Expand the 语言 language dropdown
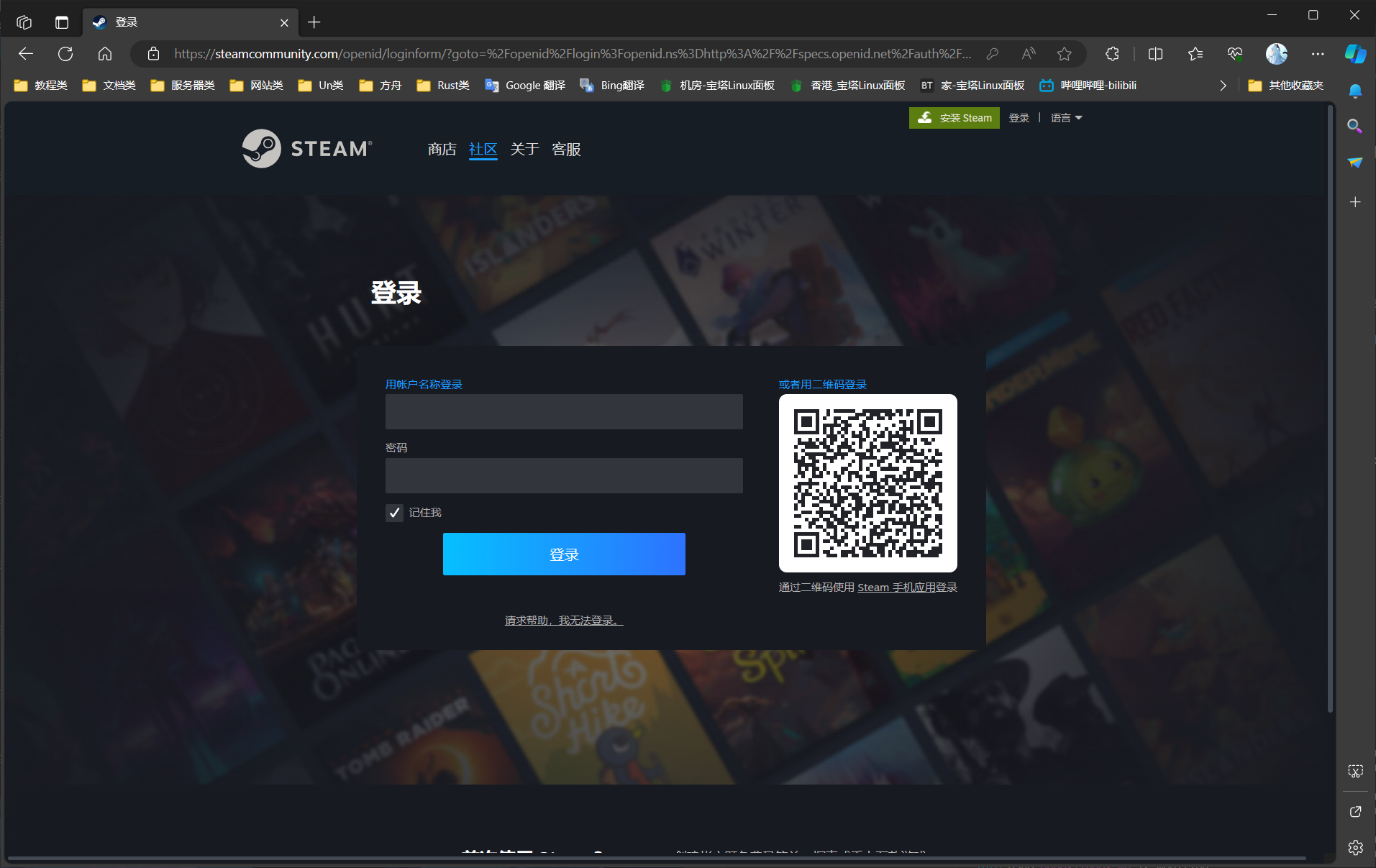 pyautogui.click(x=1066, y=118)
